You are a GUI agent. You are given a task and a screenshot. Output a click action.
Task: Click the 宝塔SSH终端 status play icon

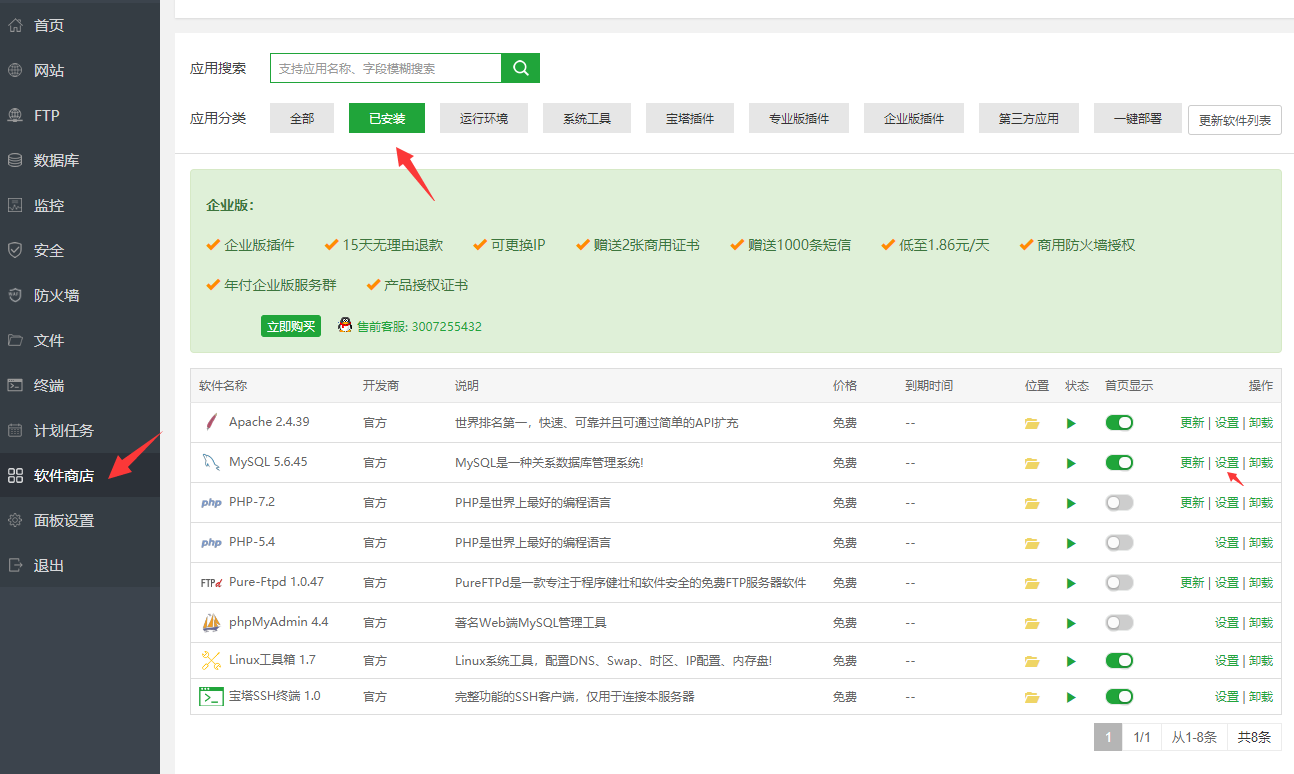point(1071,697)
